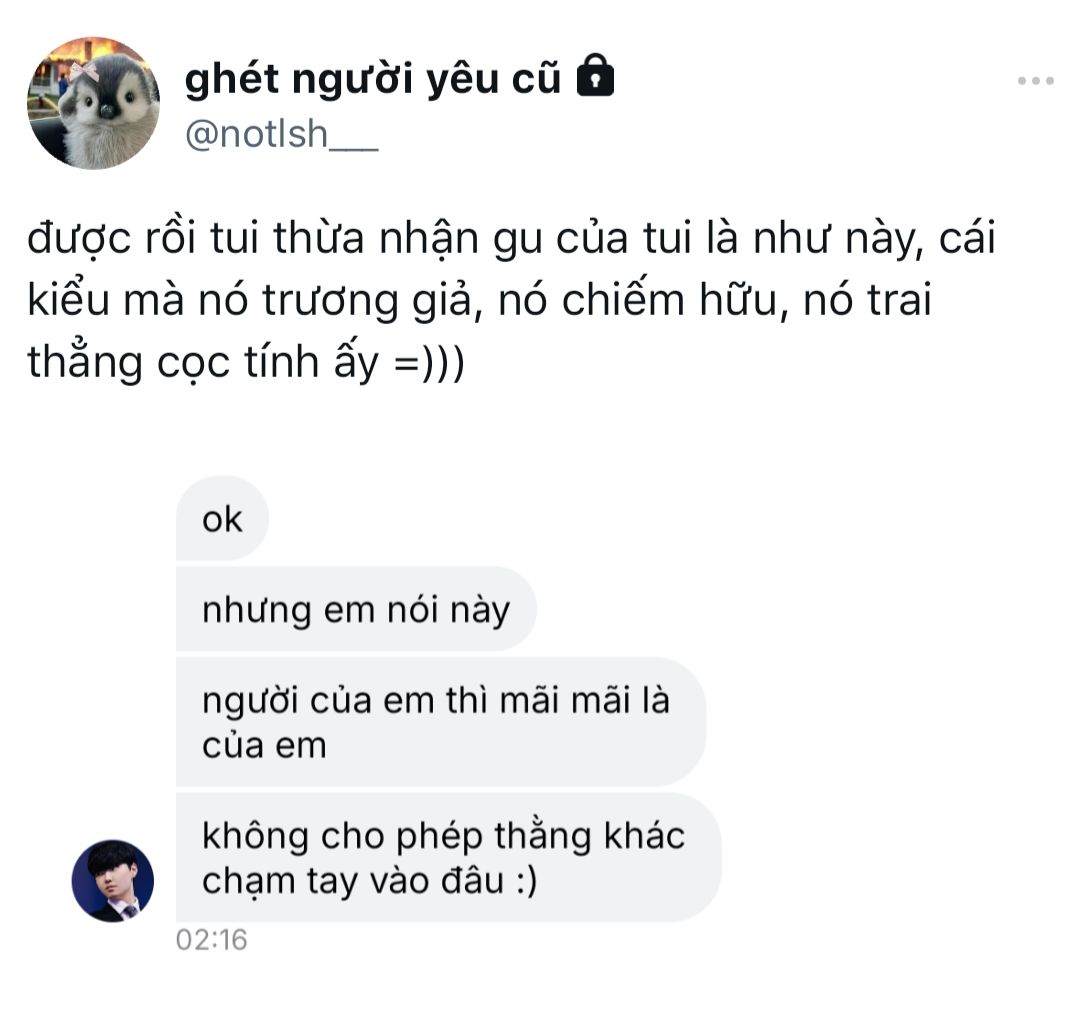Click the @notlsh__ handle

(282, 134)
